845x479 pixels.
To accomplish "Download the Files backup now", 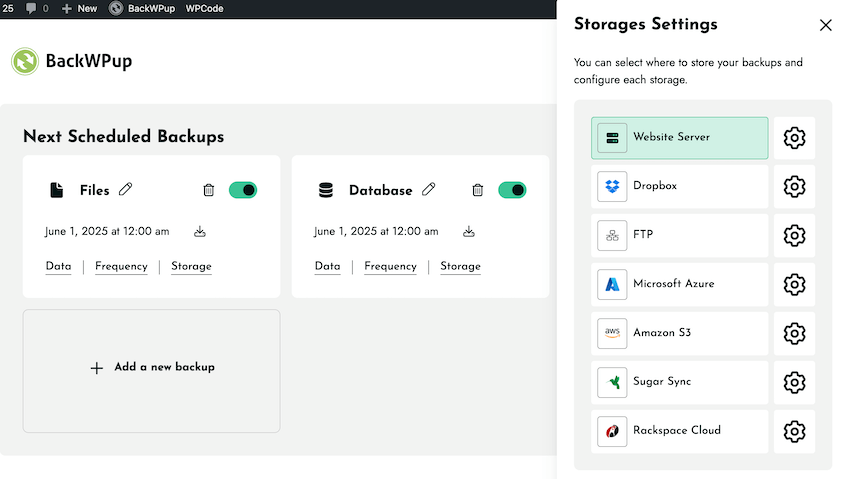I will pyautogui.click(x=200, y=232).
